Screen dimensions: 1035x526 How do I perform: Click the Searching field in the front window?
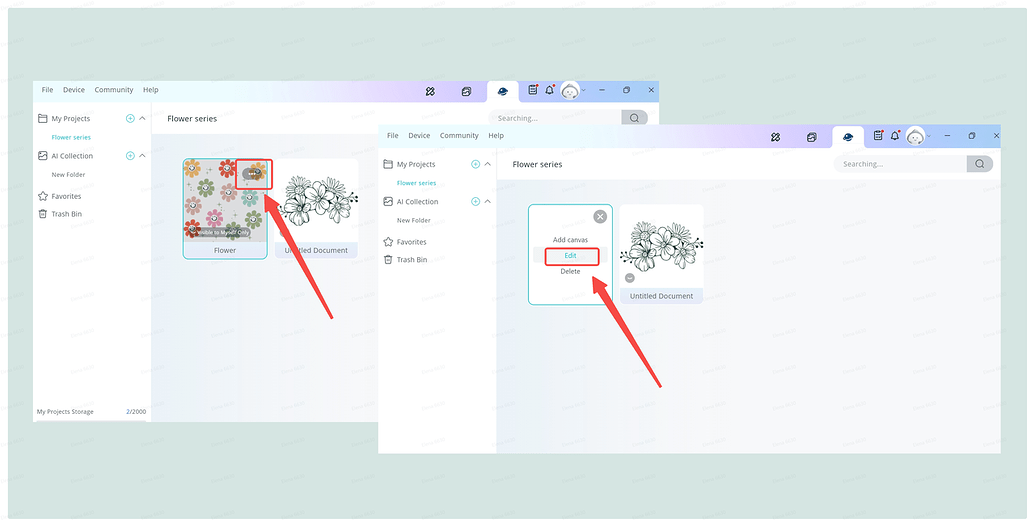tap(898, 164)
